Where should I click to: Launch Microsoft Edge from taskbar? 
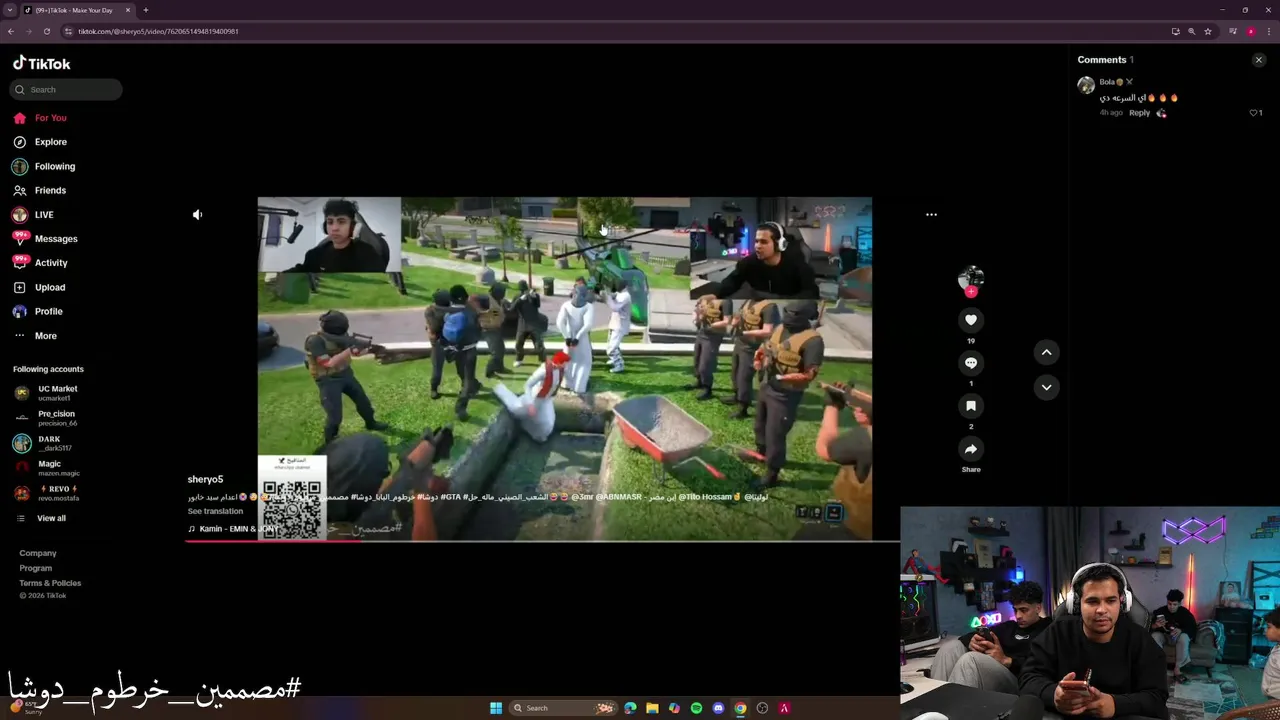click(630, 708)
